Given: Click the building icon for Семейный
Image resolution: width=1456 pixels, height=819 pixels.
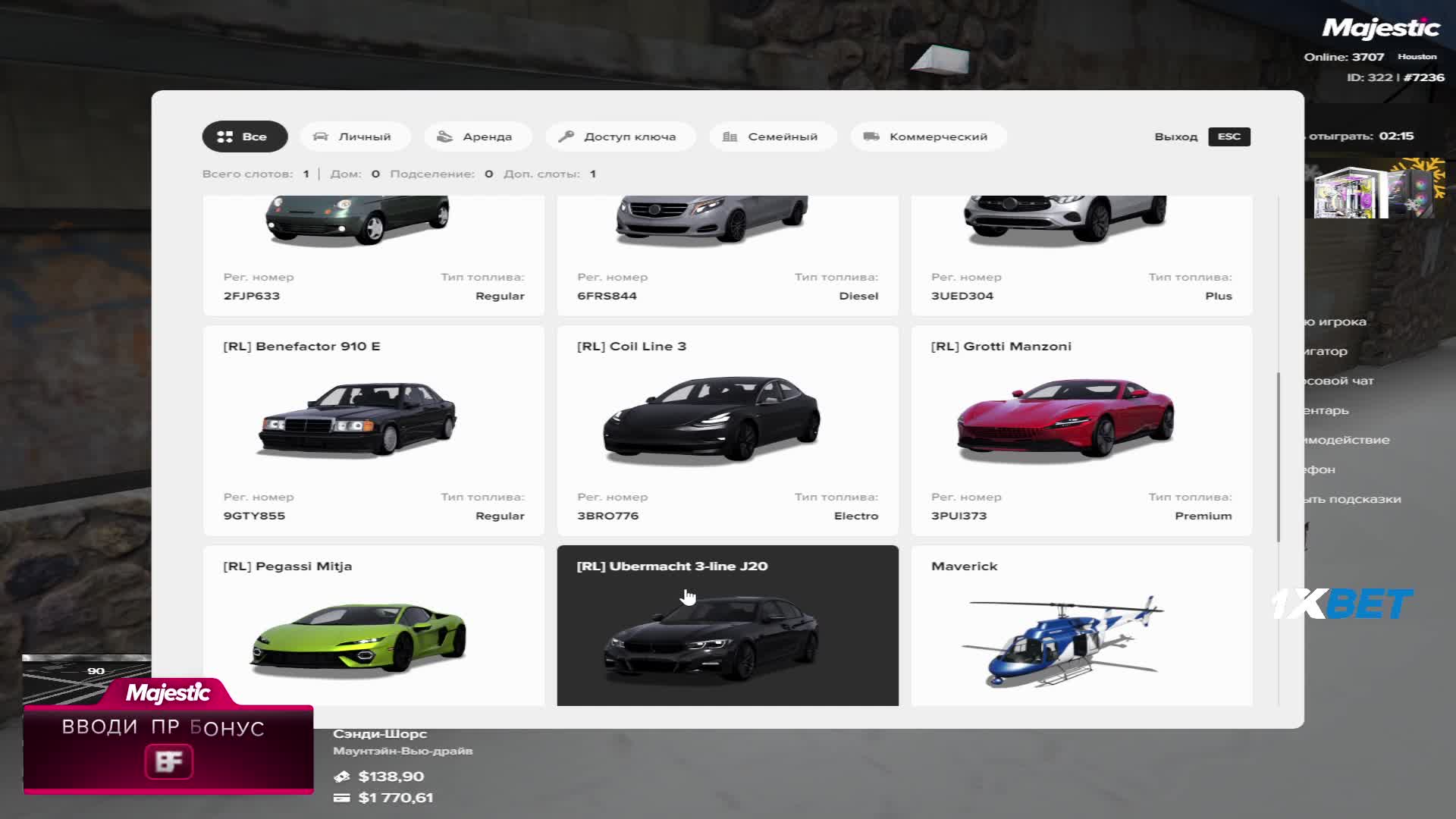Looking at the screenshot, I should [x=730, y=136].
